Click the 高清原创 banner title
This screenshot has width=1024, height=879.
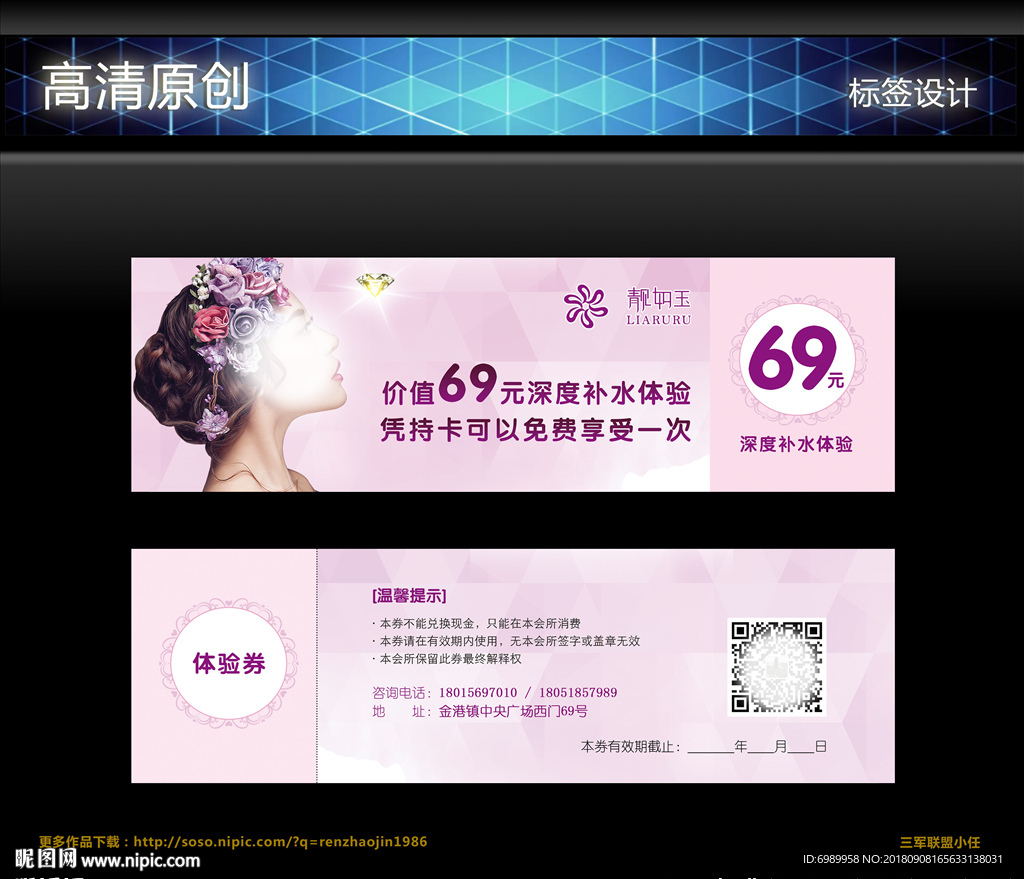pyautogui.click(x=145, y=86)
